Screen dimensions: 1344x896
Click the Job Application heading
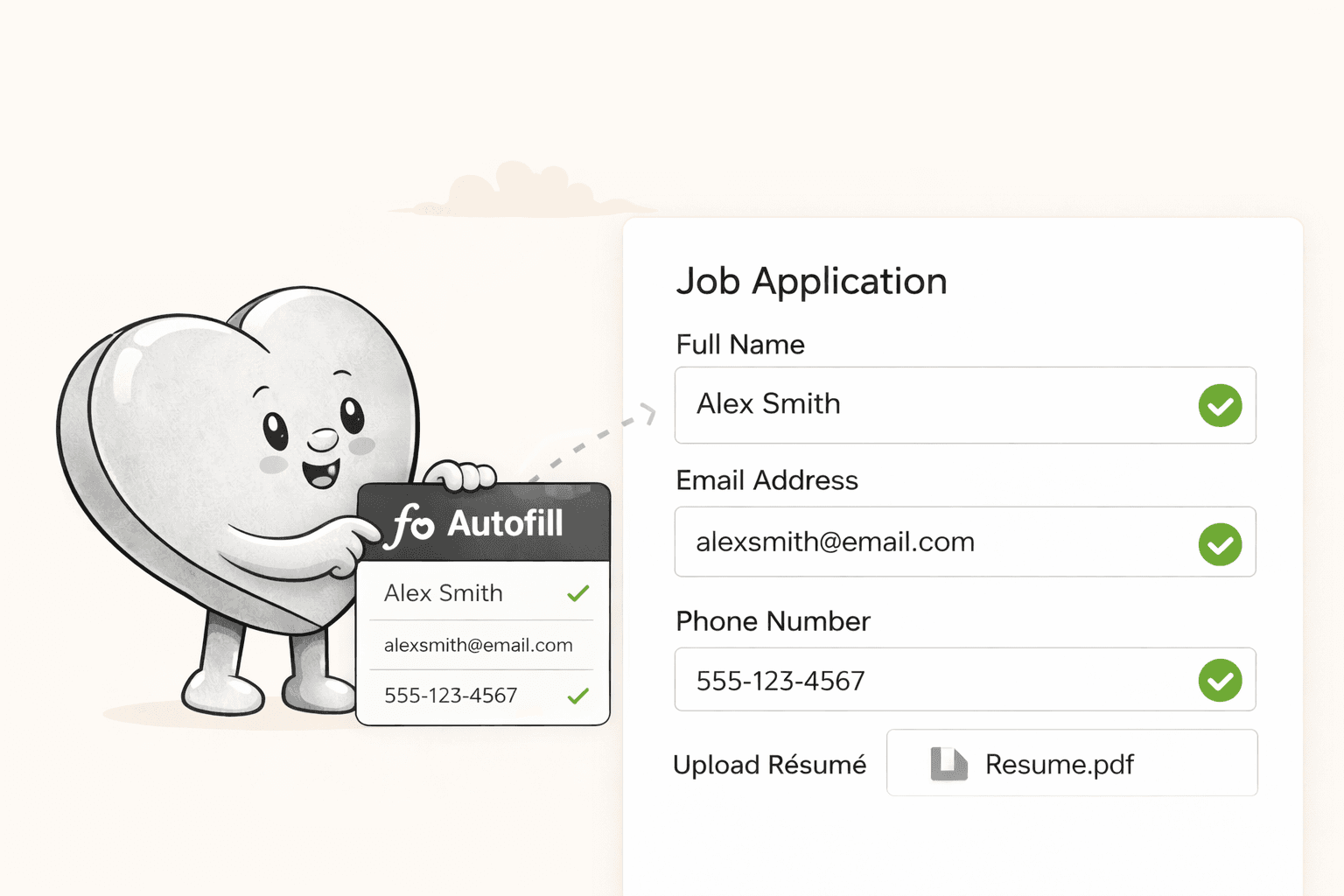(811, 281)
